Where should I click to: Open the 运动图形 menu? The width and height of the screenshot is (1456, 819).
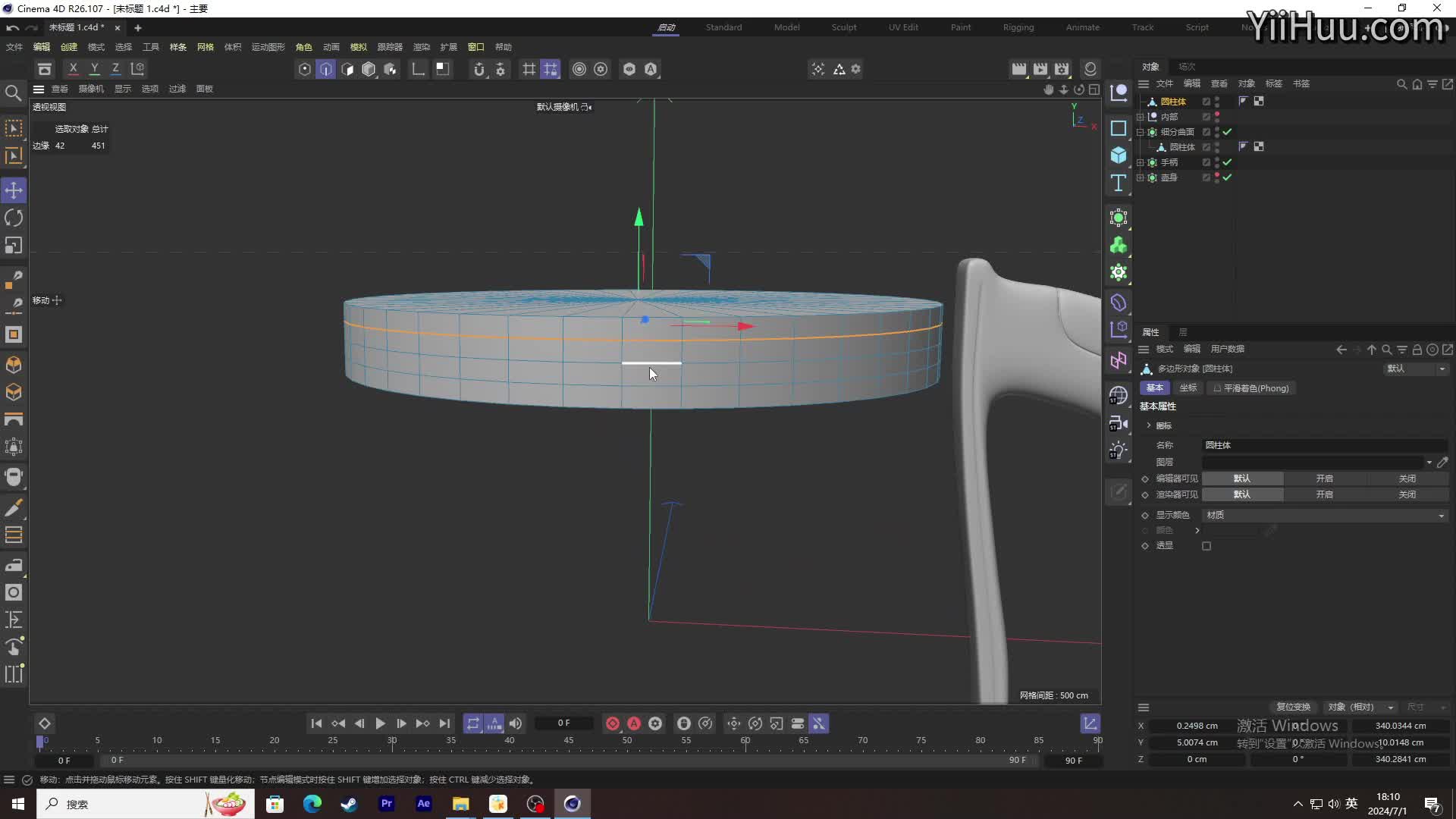268,47
